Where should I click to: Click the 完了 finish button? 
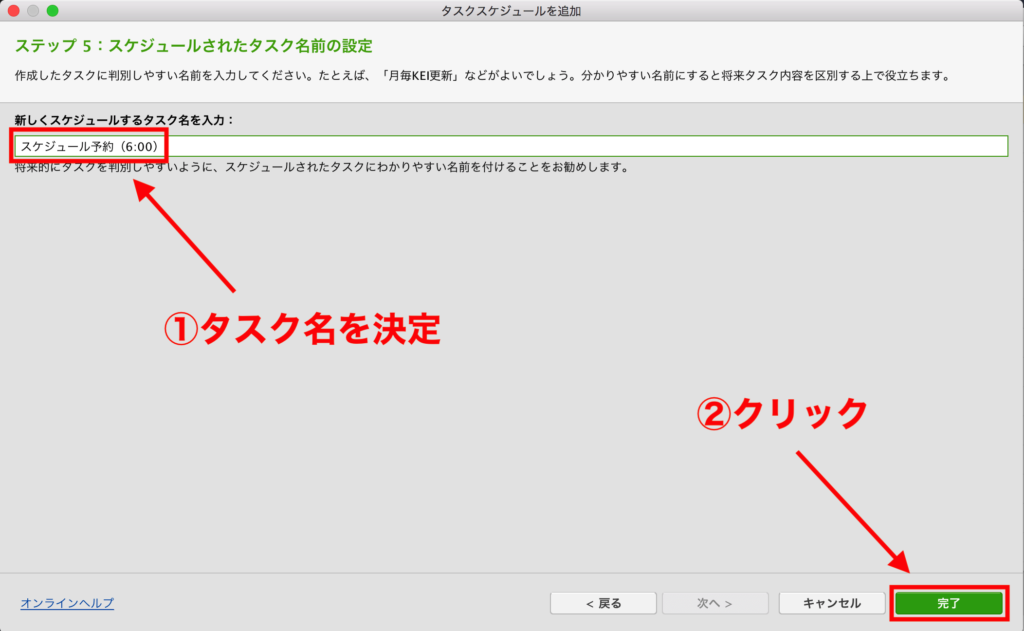[949, 603]
